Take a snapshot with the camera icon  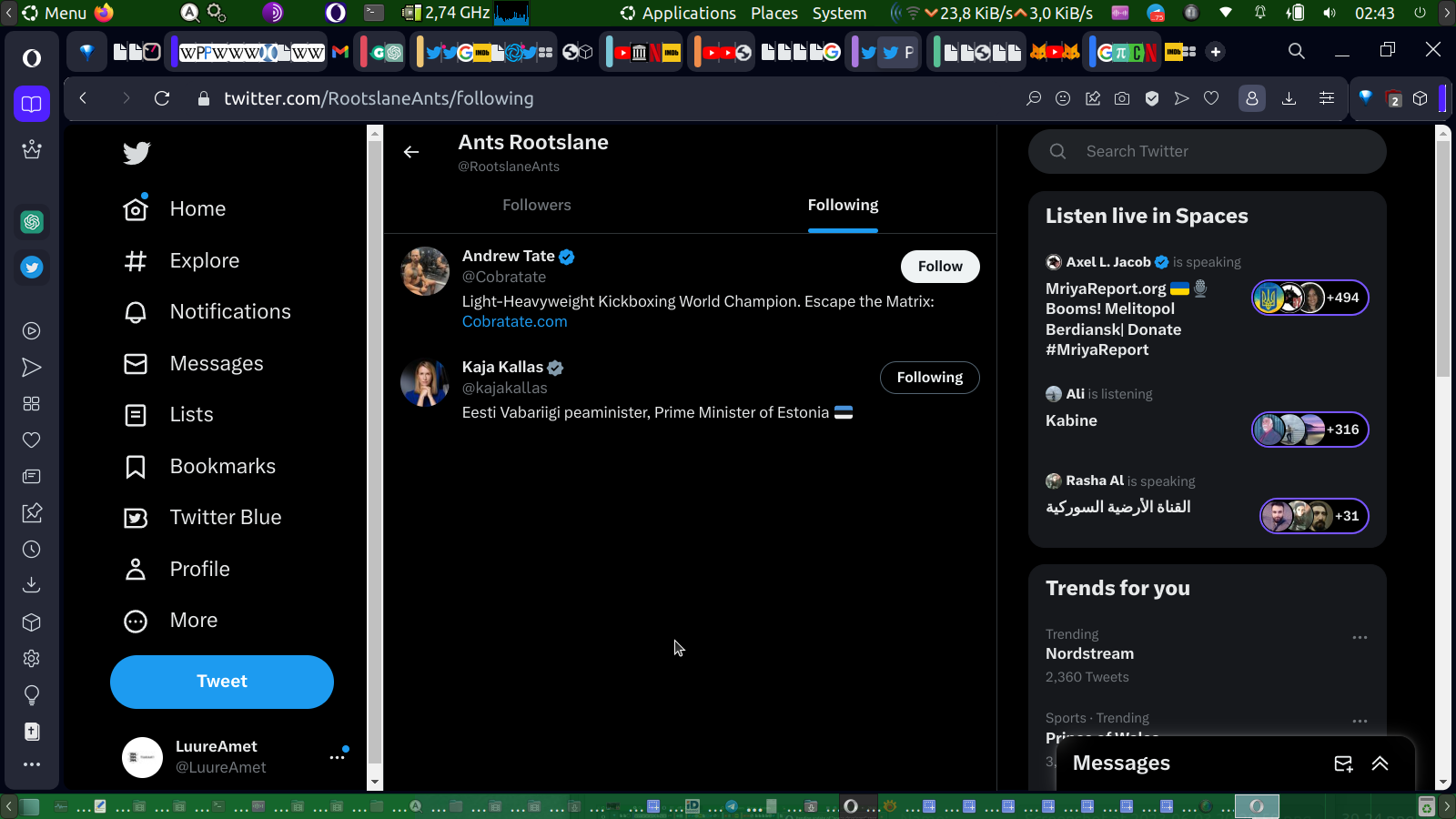coord(1122,98)
